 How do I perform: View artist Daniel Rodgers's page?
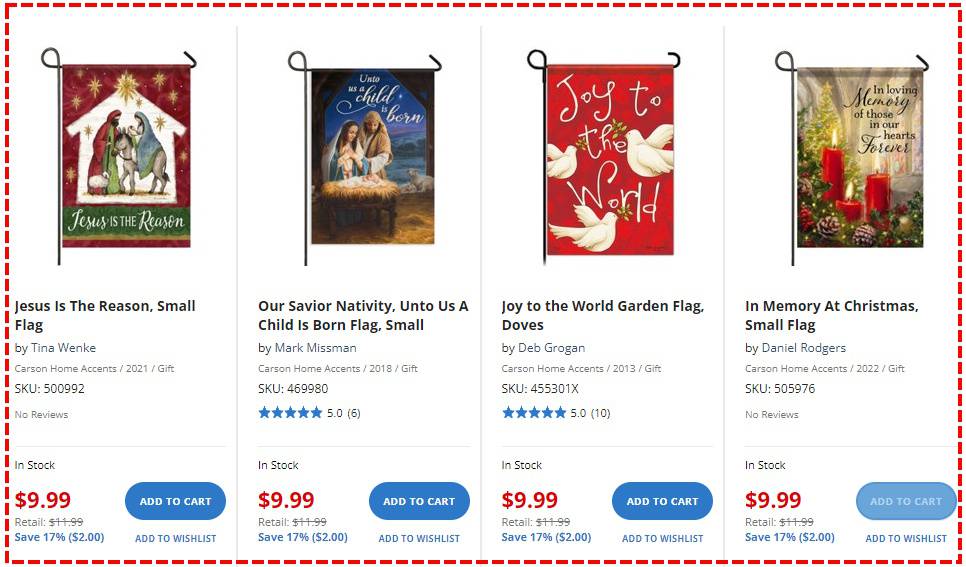click(x=803, y=348)
